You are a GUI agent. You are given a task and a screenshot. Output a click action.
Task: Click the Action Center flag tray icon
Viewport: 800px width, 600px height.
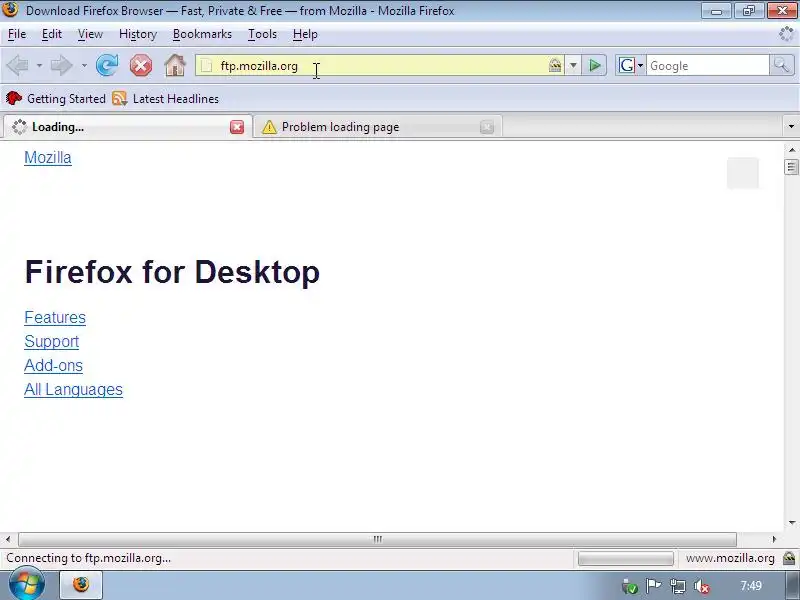pyautogui.click(x=654, y=586)
